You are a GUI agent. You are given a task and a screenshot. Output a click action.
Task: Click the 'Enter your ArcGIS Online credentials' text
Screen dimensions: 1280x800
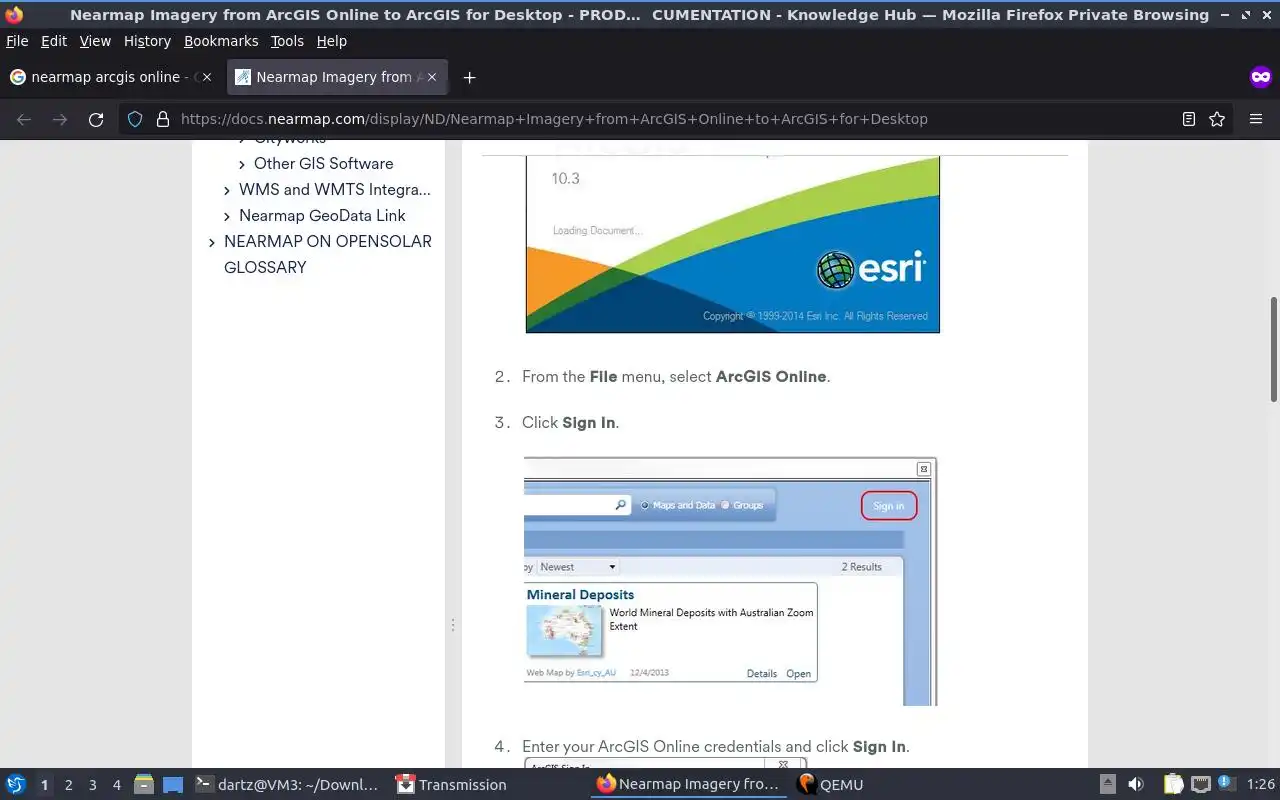pyautogui.click(x=715, y=747)
